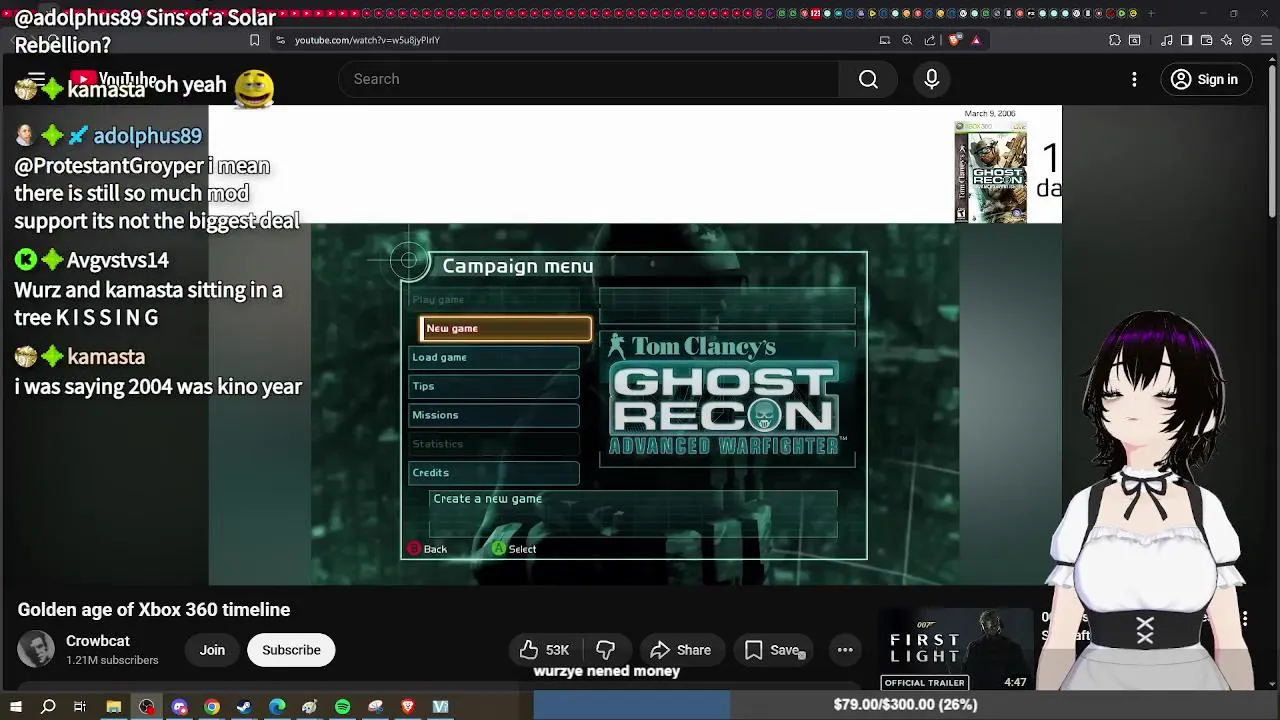Open Brave browser from the taskbar
This screenshot has height=720, width=1280.
pos(408,707)
